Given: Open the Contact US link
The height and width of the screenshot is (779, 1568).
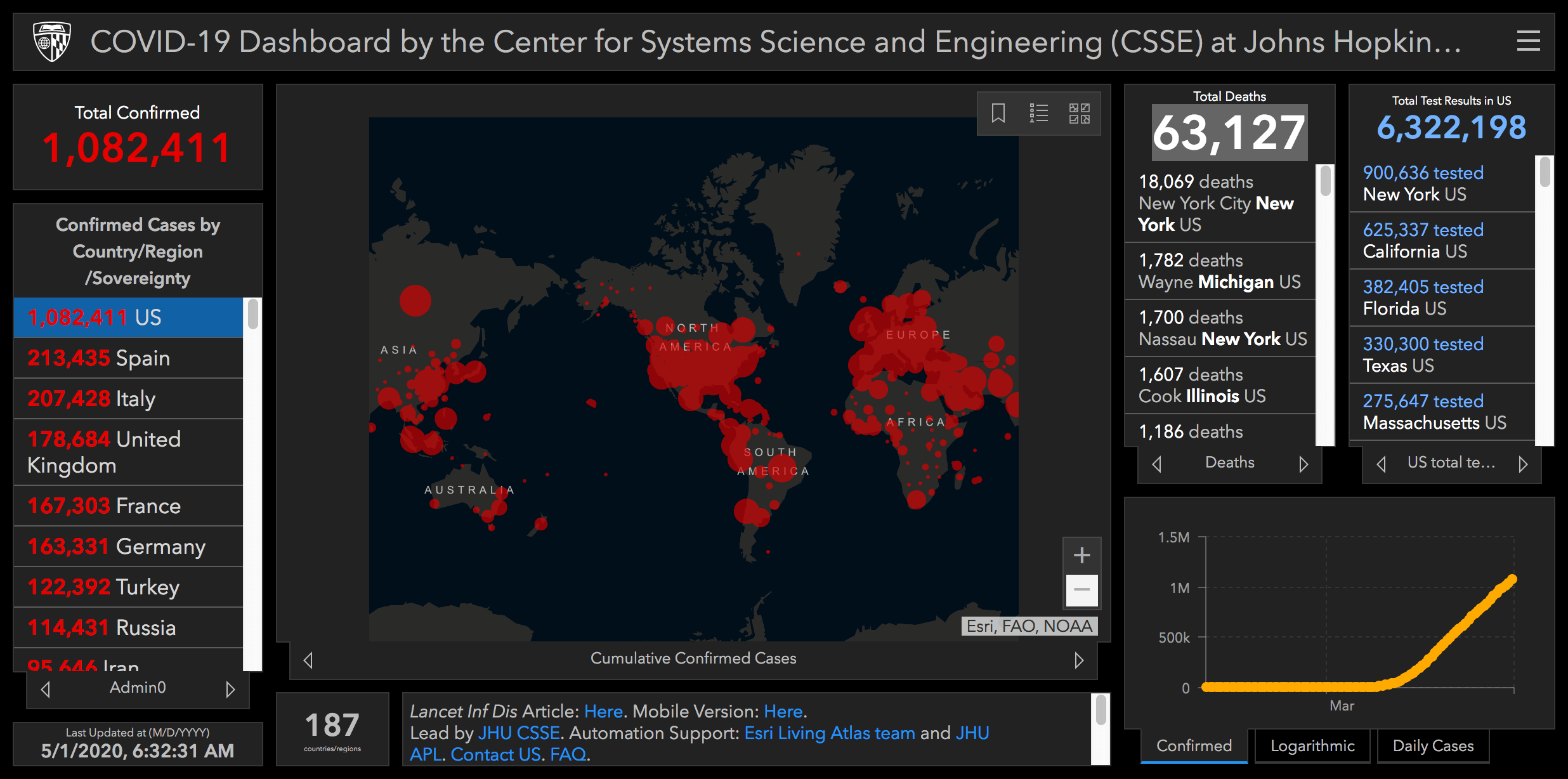Looking at the screenshot, I should tap(495, 754).
